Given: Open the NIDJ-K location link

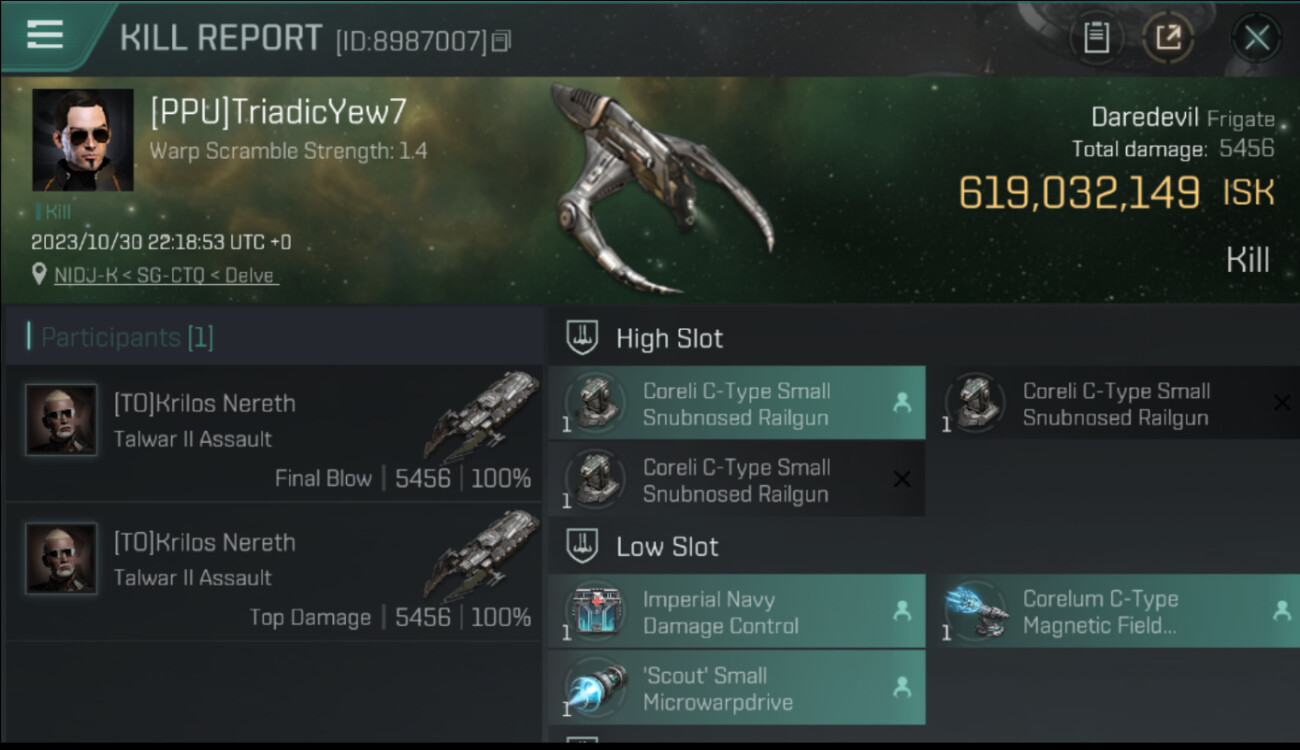Looking at the screenshot, I should click(x=166, y=275).
